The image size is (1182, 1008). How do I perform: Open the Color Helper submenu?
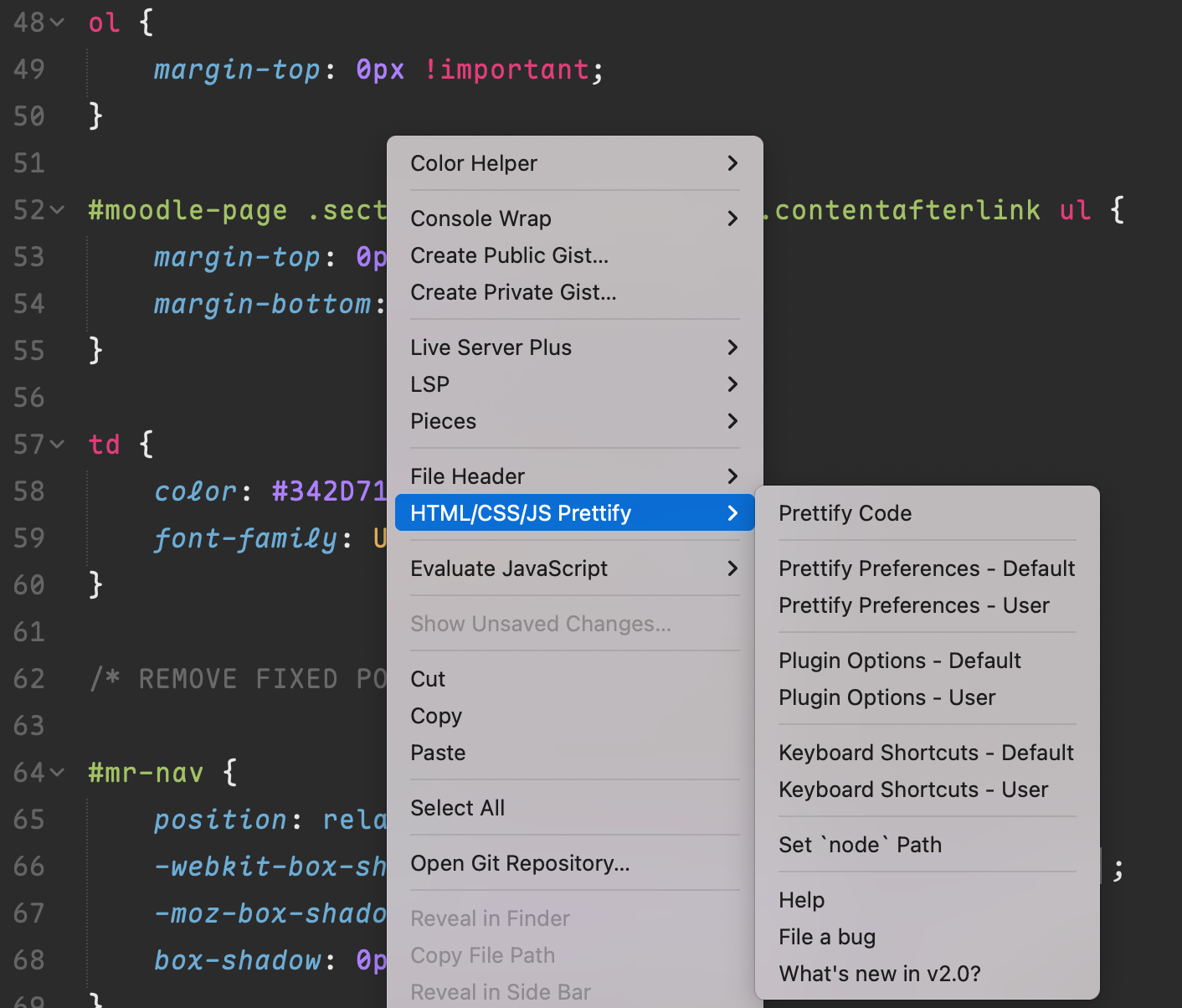pyautogui.click(x=574, y=163)
